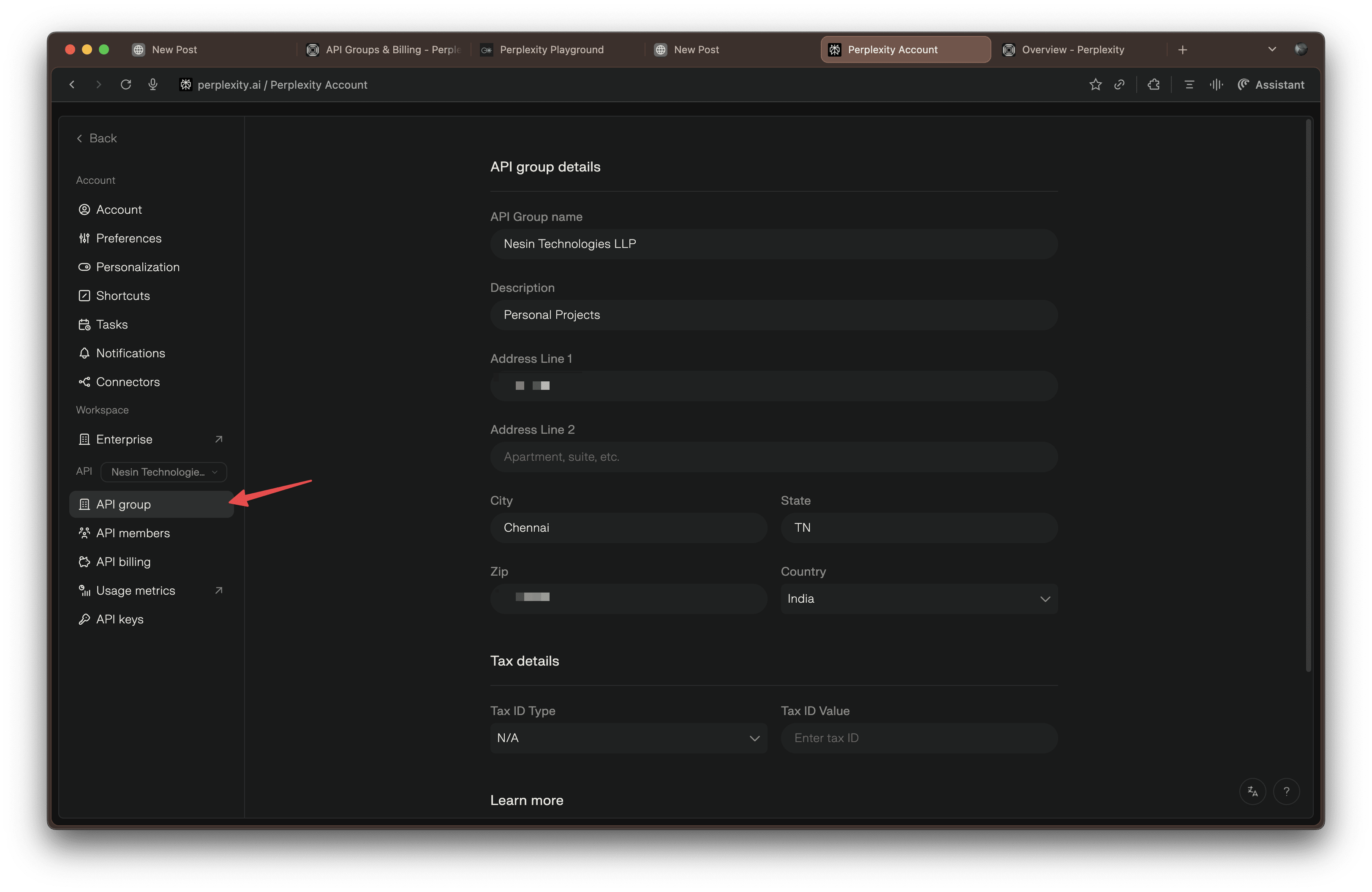This screenshot has height=892, width=1372.
Task: Open the Country dropdown showing India
Action: [x=919, y=599]
